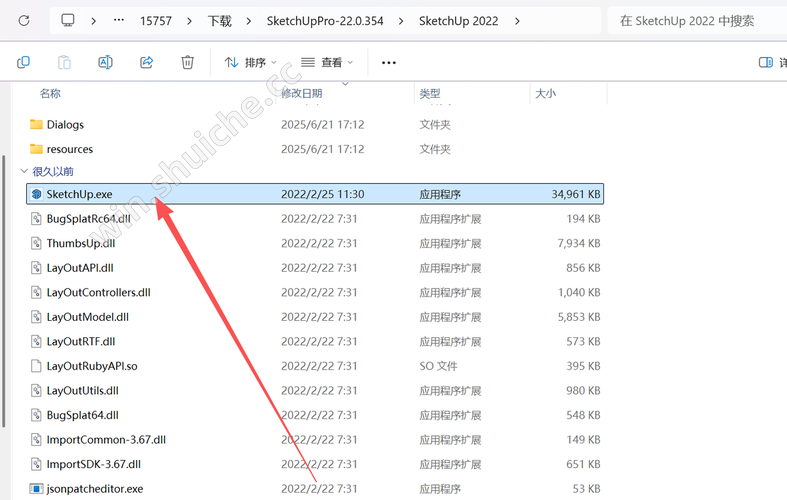Open the 排序 sort dropdown
The height and width of the screenshot is (500, 787).
250,62
